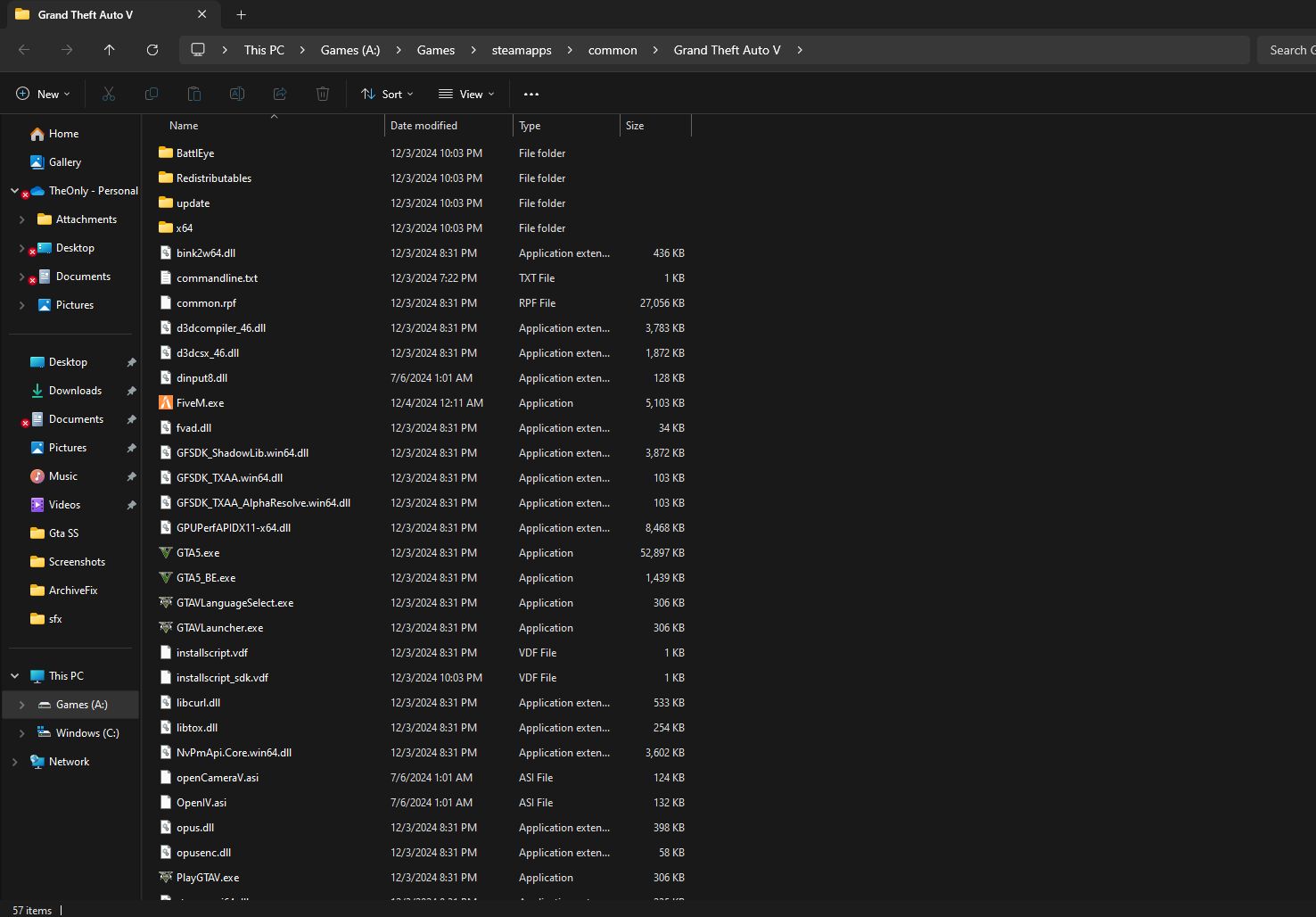Select the common.rpf file
1316x917 pixels.
(206, 303)
